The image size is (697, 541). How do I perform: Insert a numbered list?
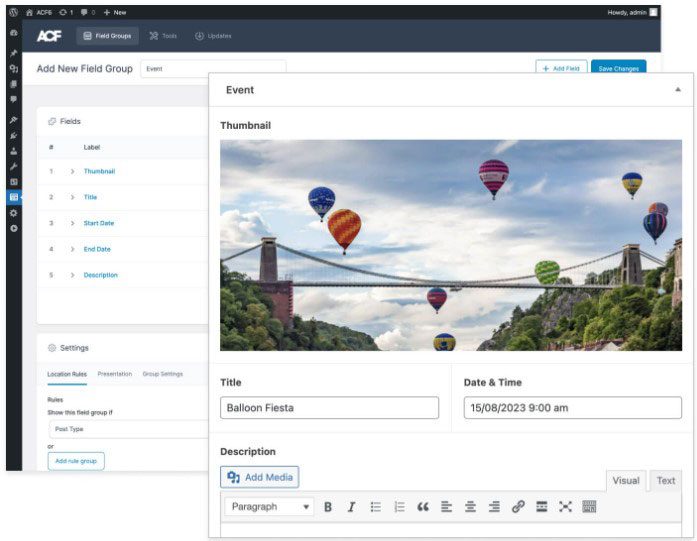[399, 507]
